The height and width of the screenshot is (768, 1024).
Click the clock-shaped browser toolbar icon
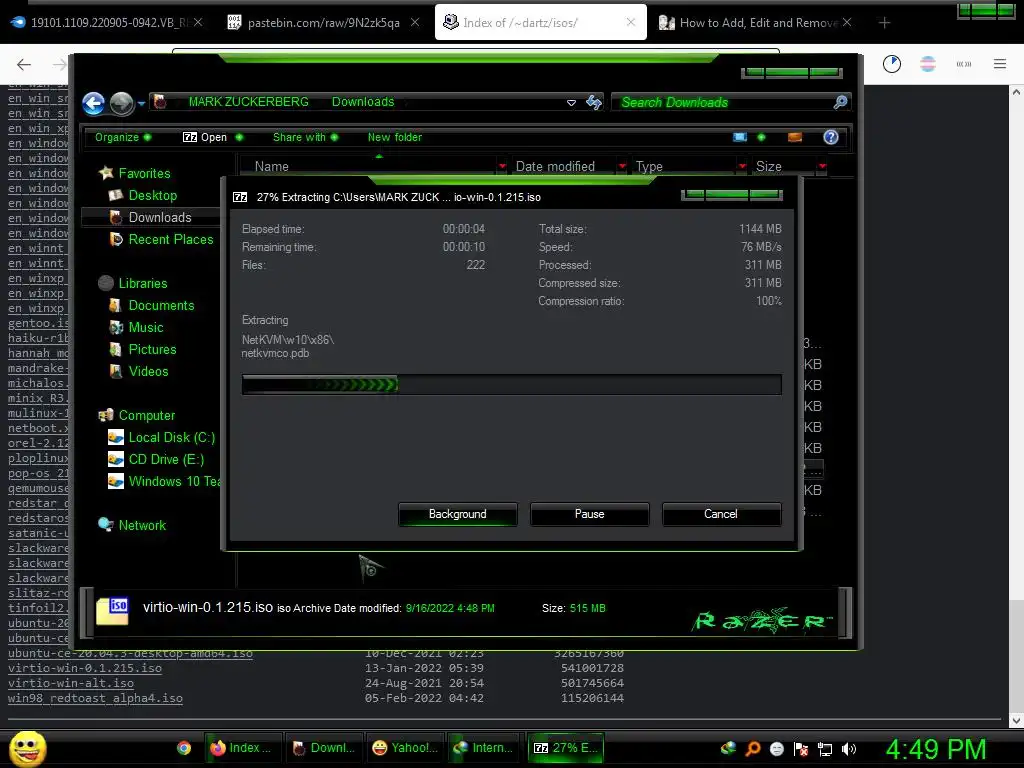coord(891,63)
